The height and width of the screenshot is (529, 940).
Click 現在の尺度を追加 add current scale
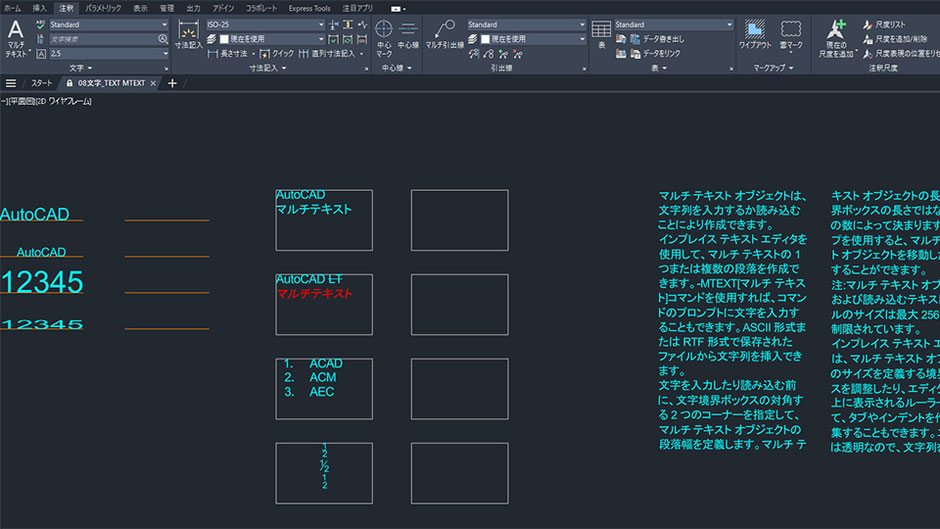pyautogui.click(x=836, y=38)
